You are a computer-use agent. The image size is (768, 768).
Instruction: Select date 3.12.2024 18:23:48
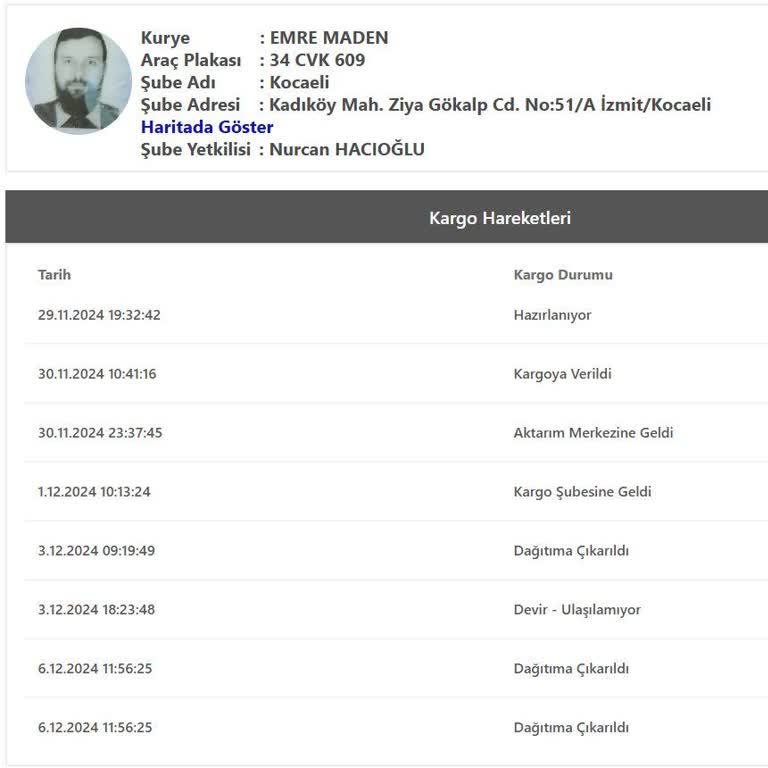96,609
